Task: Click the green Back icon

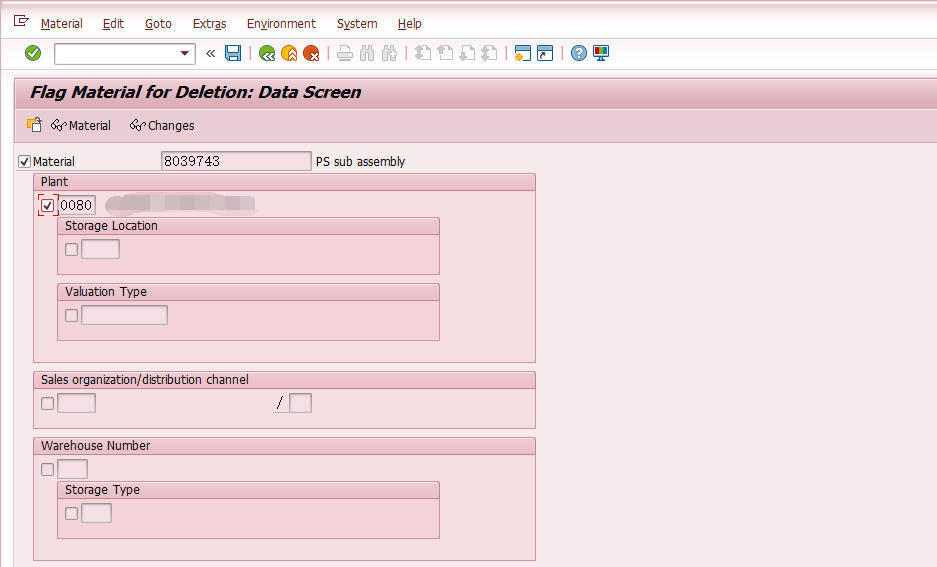Action: (267, 54)
